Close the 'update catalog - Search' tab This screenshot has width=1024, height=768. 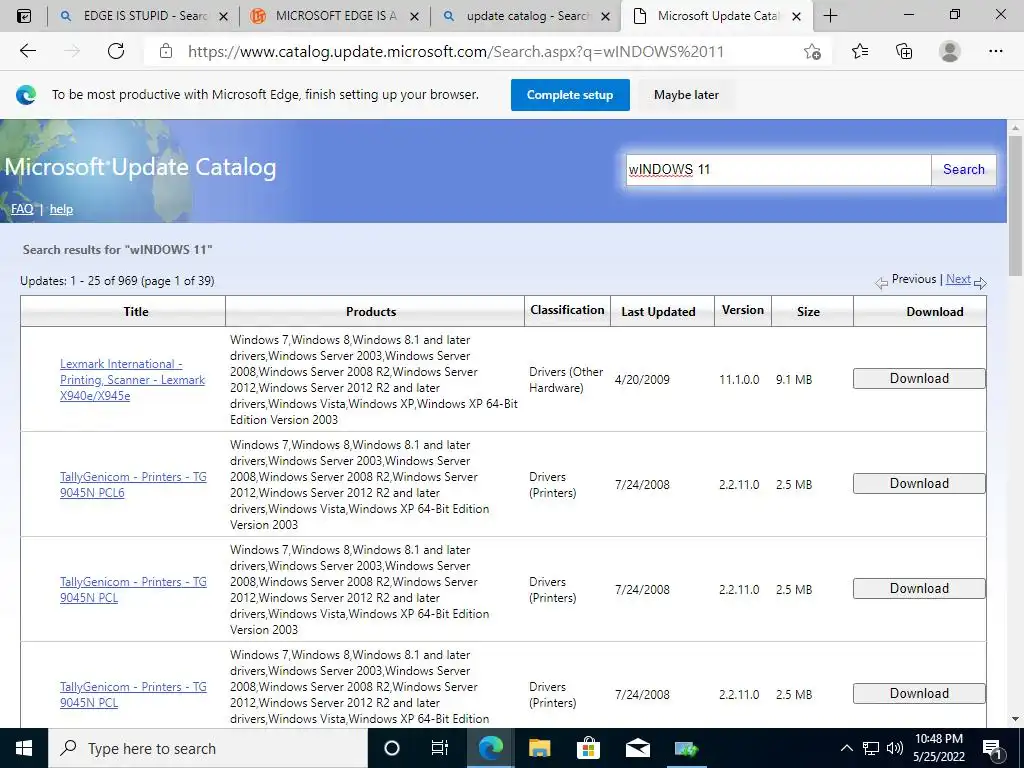pyautogui.click(x=605, y=16)
